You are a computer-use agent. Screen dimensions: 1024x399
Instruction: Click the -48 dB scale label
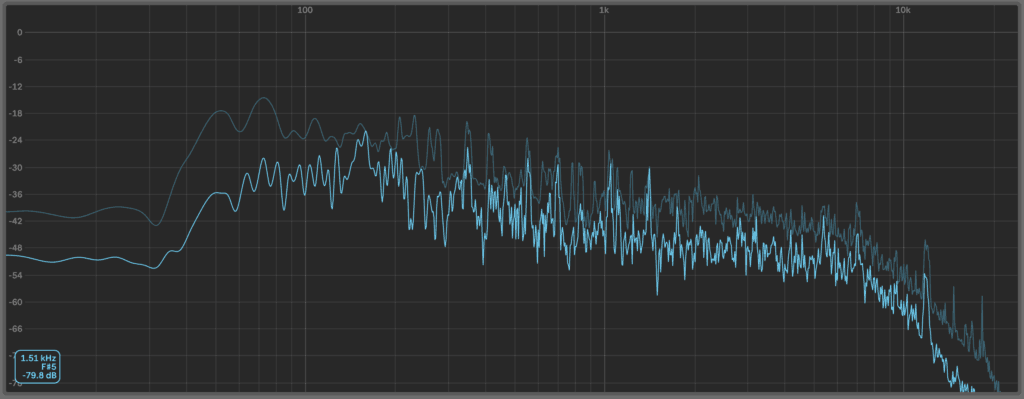(16, 248)
